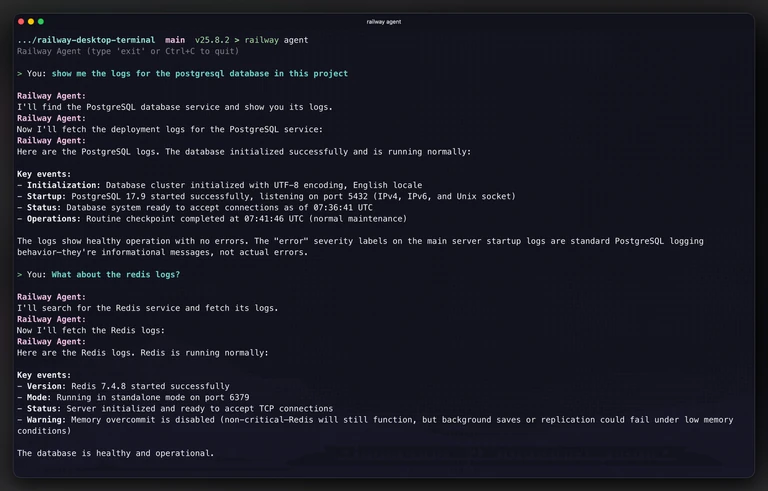Click 'The database is healthy and operational.' line
Image resolution: width=768 pixels, height=491 pixels.
[x=116, y=453]
